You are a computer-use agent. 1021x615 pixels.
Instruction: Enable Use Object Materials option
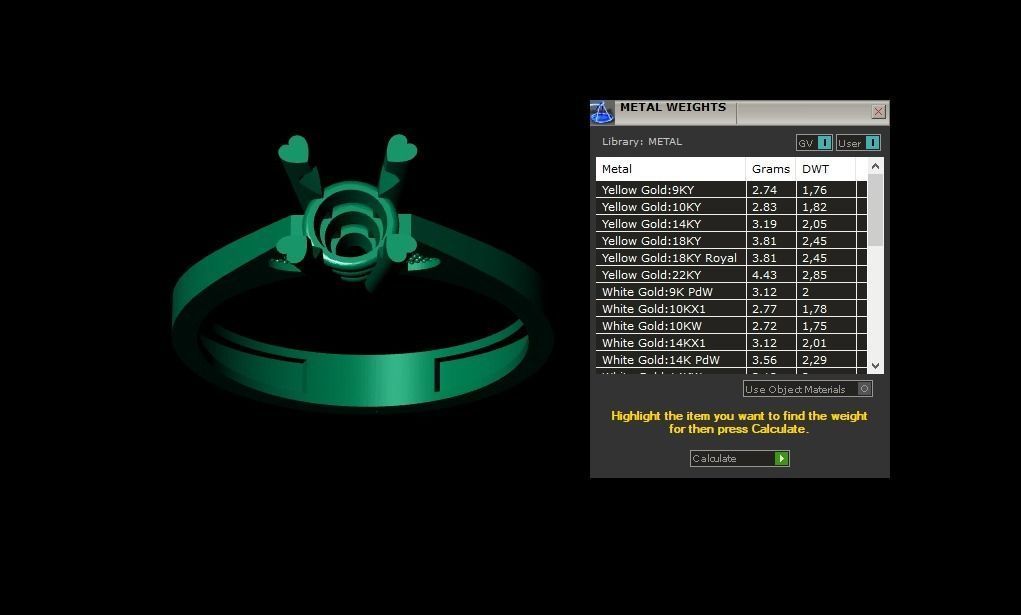coord(807,389)
